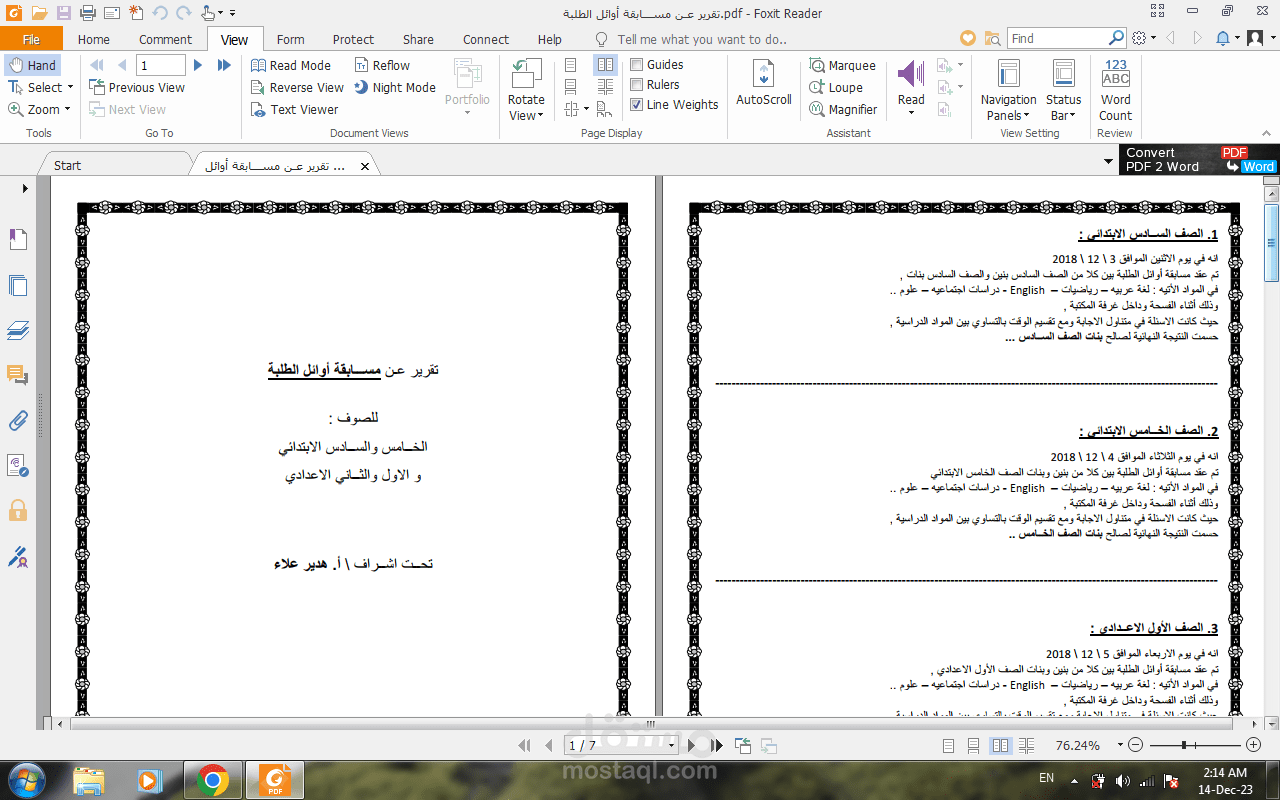Switch to the Protect ribbon tab
Viewport: 1280px width, 800px height.
[353, 39]
